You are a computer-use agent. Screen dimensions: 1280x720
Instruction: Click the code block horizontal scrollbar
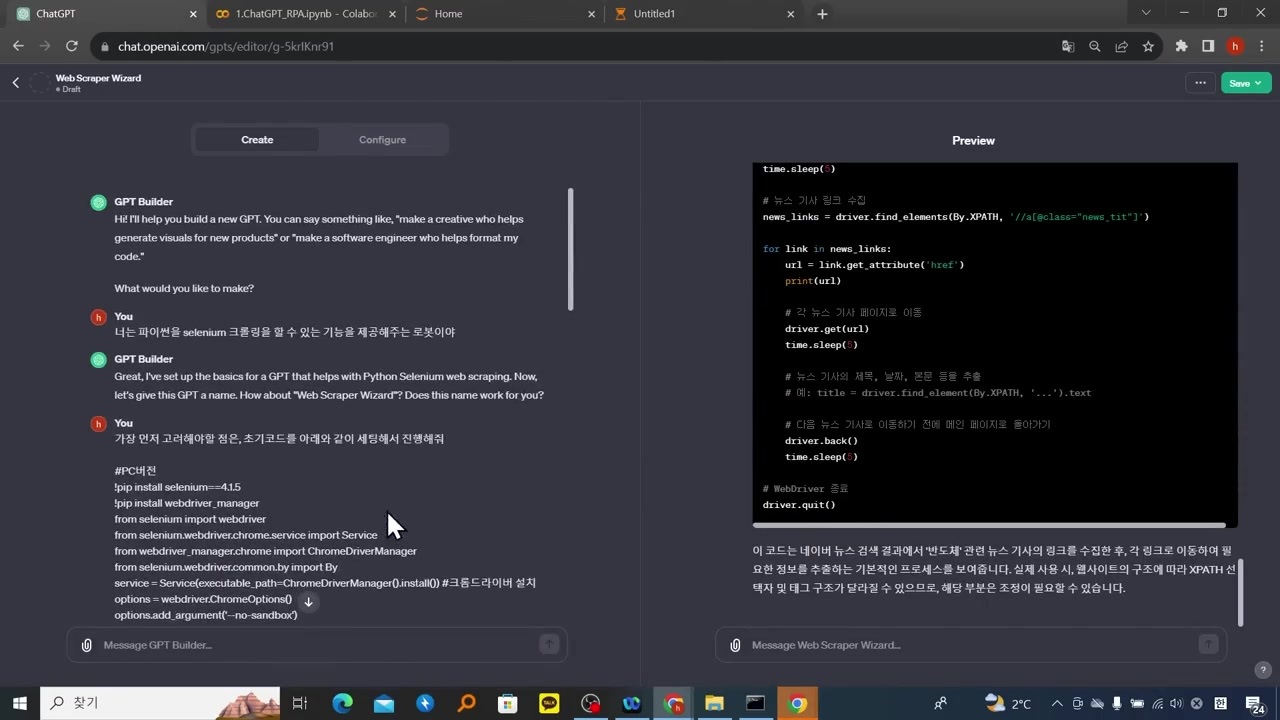click(989, 525)
